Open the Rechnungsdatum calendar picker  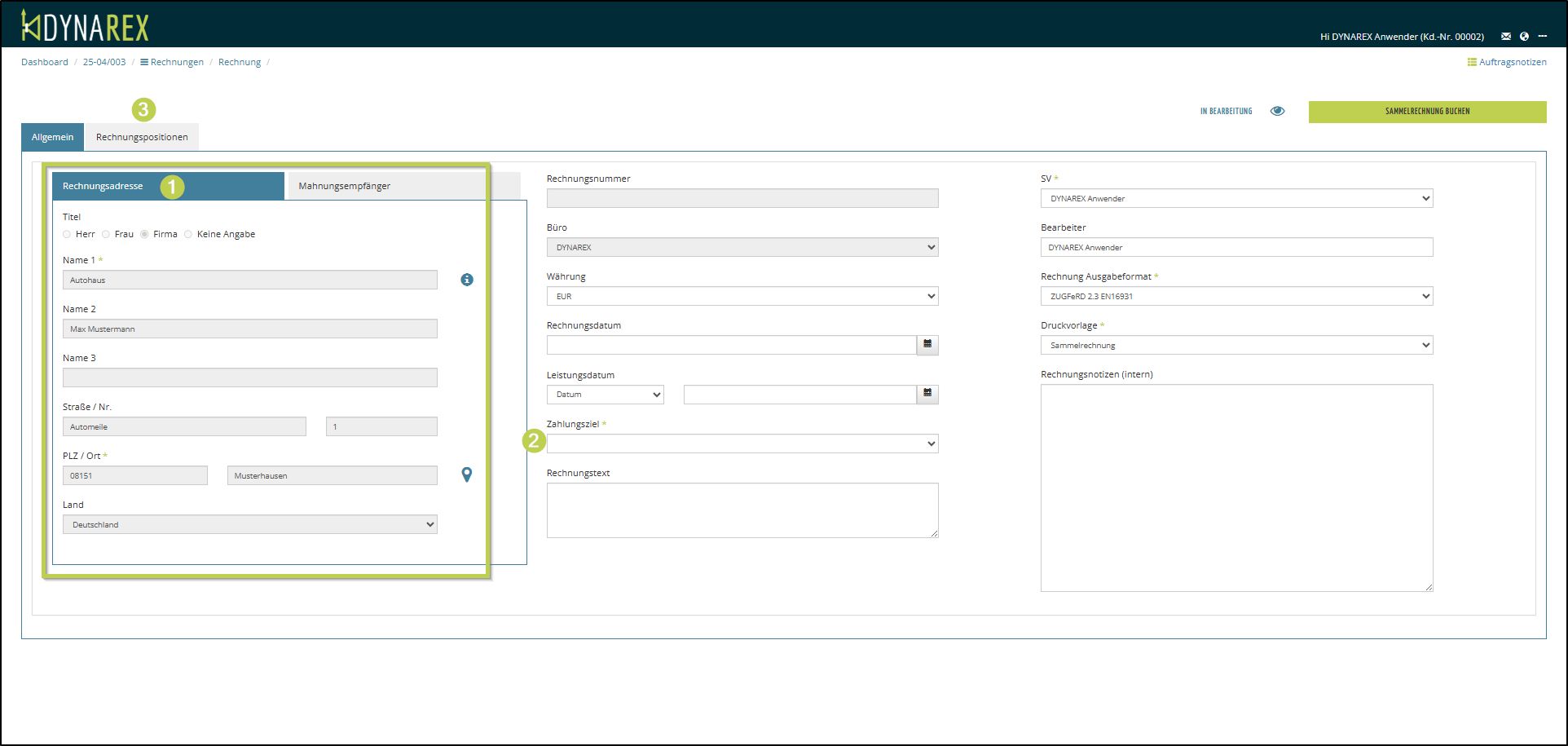tap(927, 345)
